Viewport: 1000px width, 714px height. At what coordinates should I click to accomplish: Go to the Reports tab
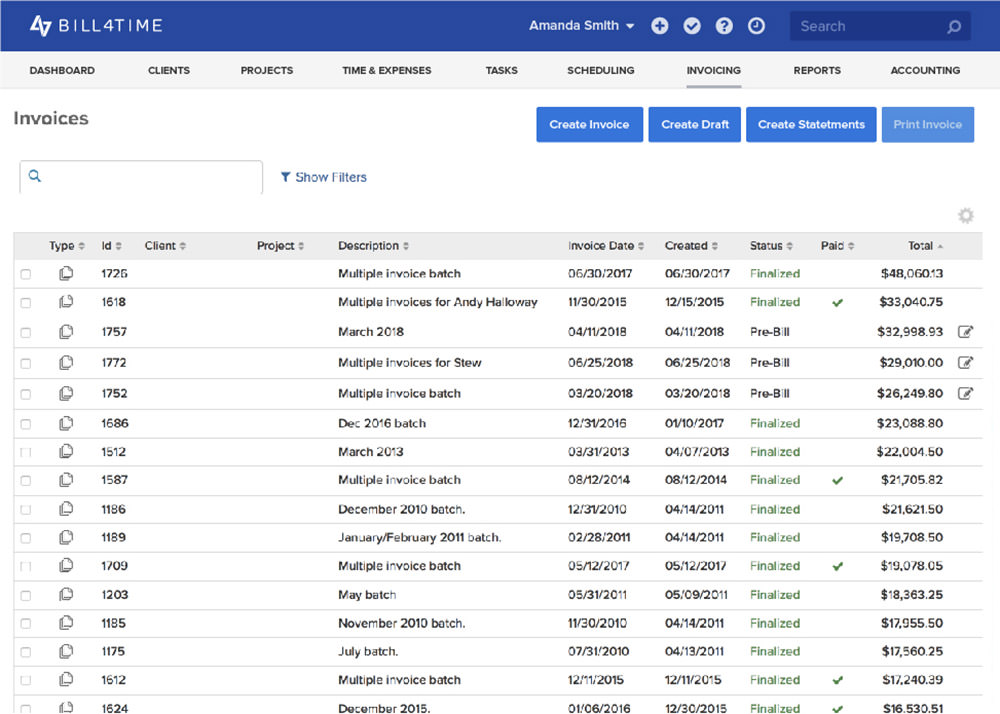coord(817,70)
